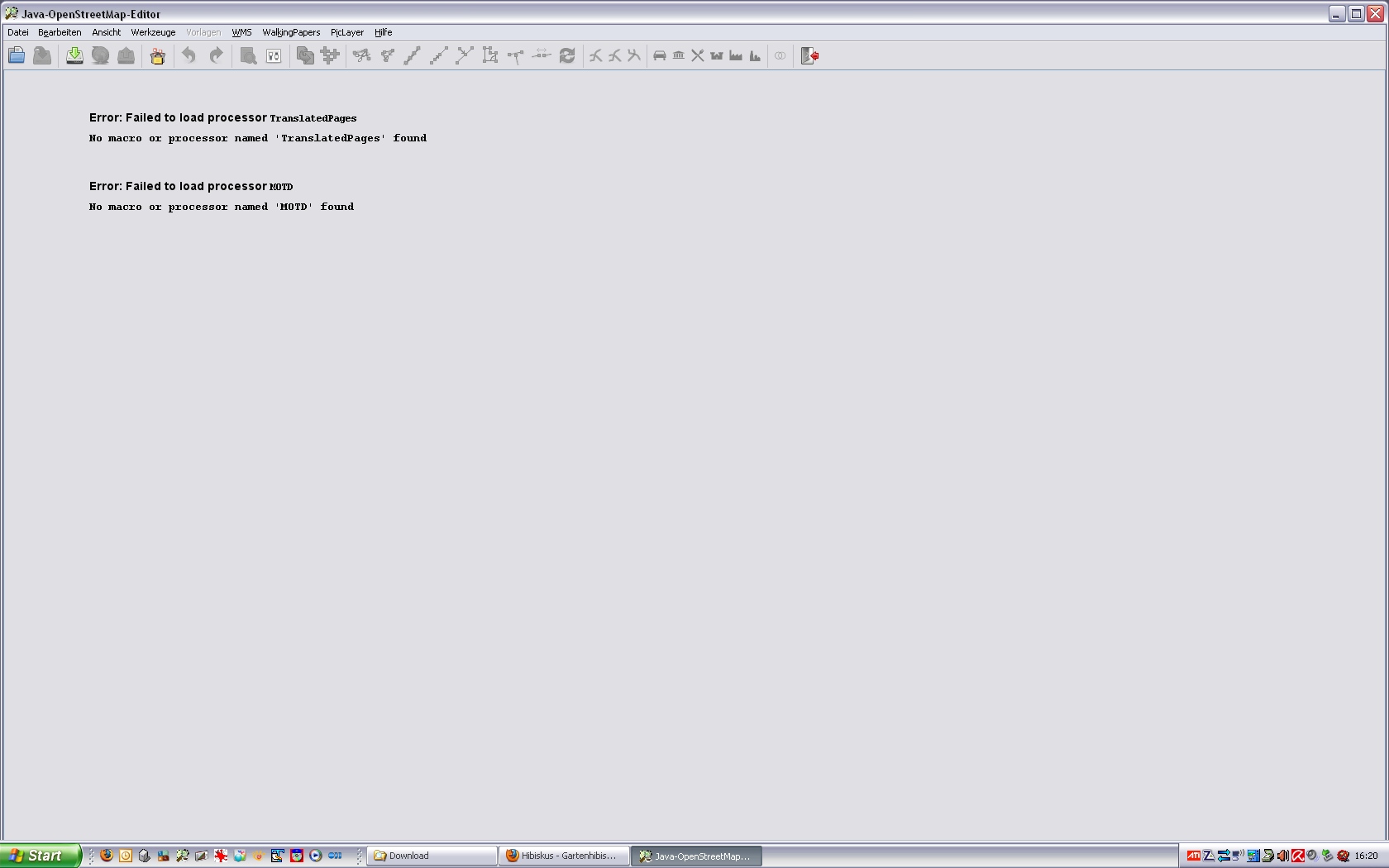Expand the WMS menu
Image resolution: width=1389 pixels, height=868 pixels.
click(241, 32)
